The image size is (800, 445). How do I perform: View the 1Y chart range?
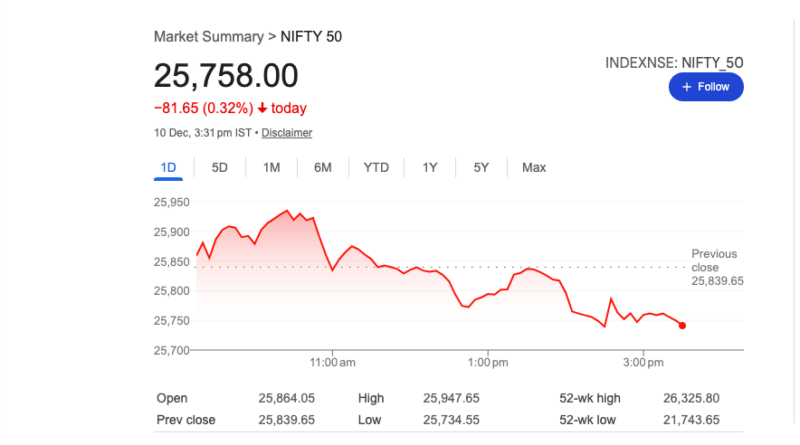pyautogui.click(x=429, y=167)
